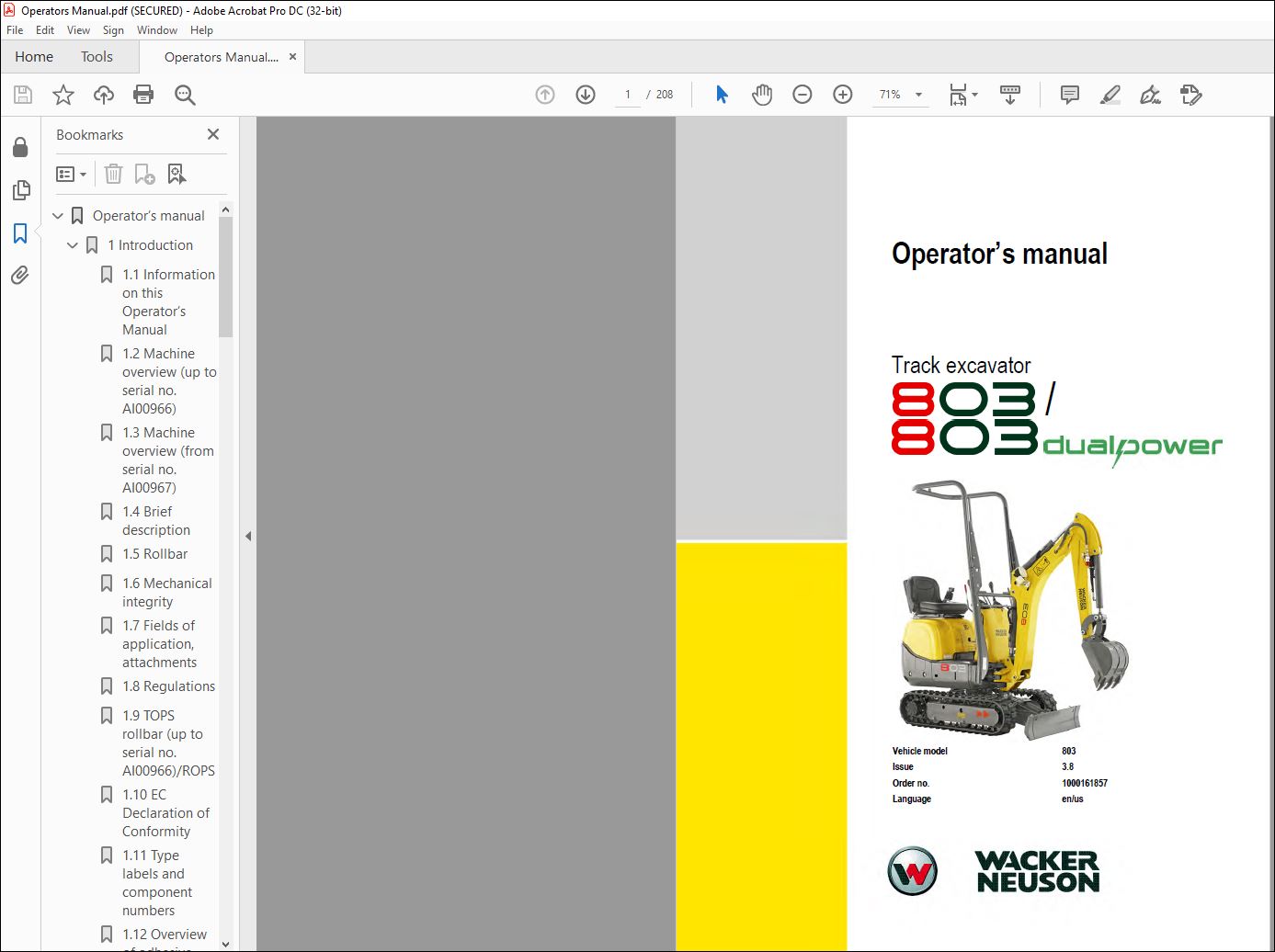This screenshot has width=1275, height=952.
Task: Go to 1.7 Fields of application
Action: pyautogui.click(x=160, y=644)
